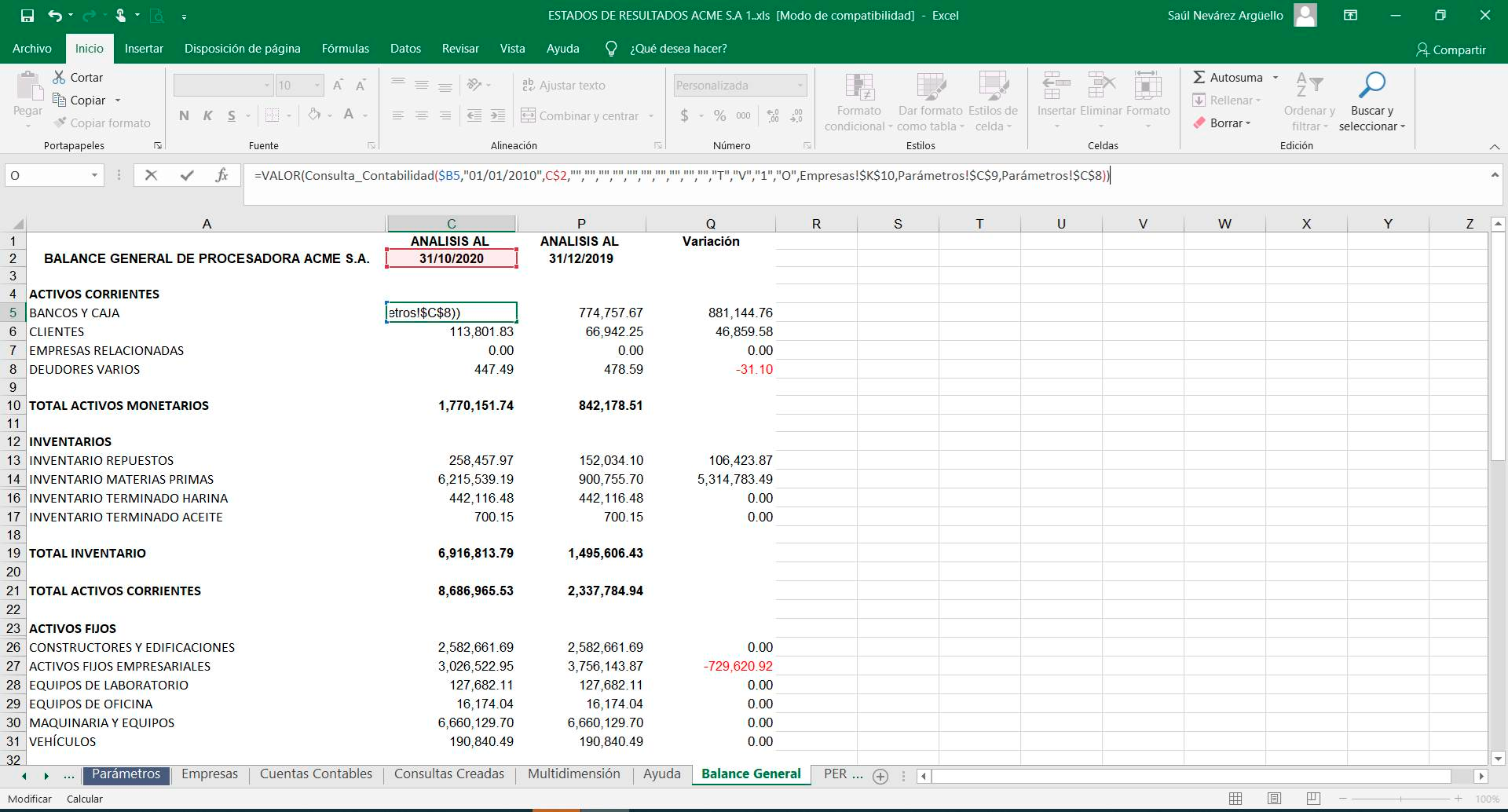Image resolution: width=1508 pixels, height=812 pixels.
Task: Open the font name dropdown
Action: click(267, 86)
